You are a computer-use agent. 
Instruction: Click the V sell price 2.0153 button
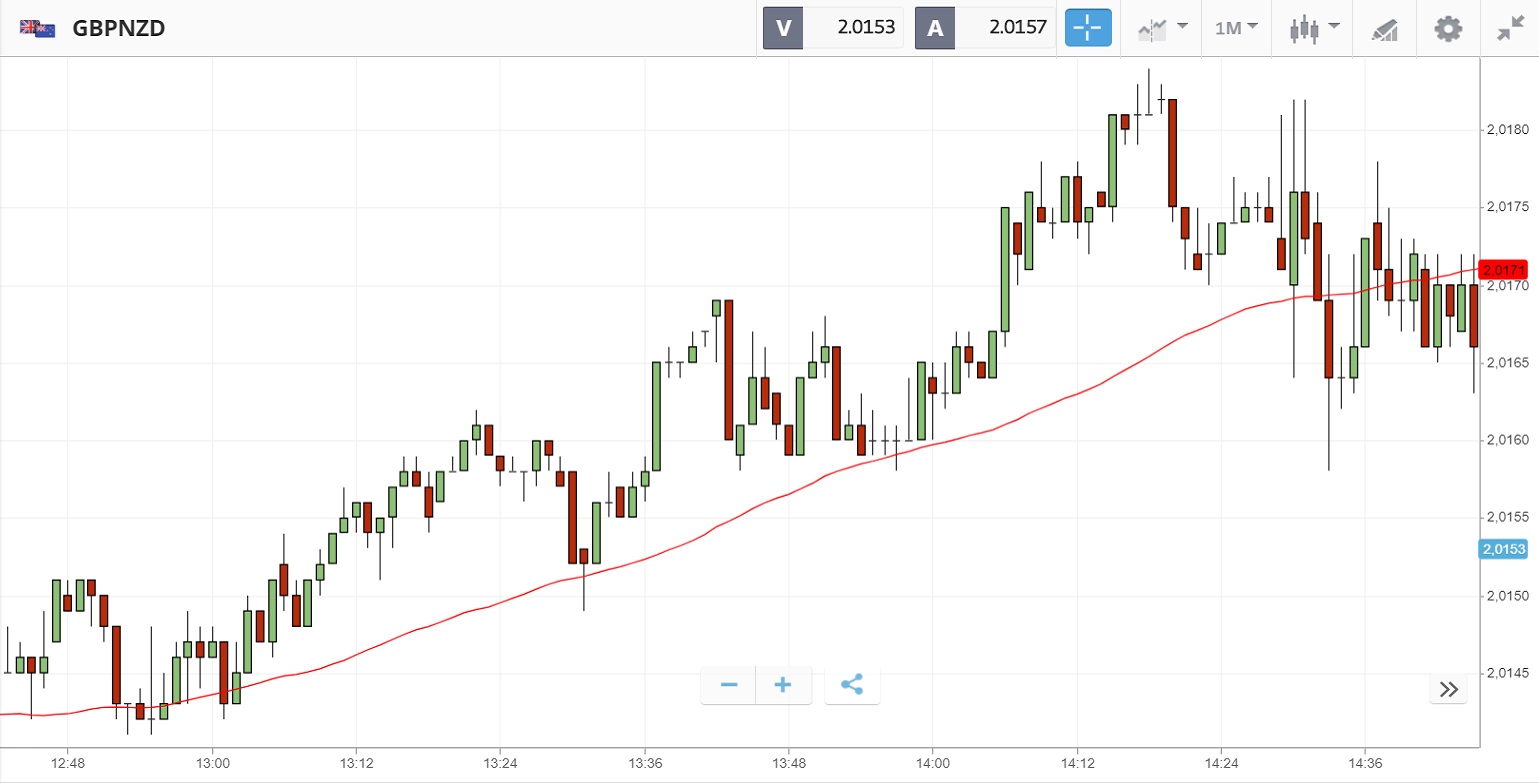[x=833, y=28]
